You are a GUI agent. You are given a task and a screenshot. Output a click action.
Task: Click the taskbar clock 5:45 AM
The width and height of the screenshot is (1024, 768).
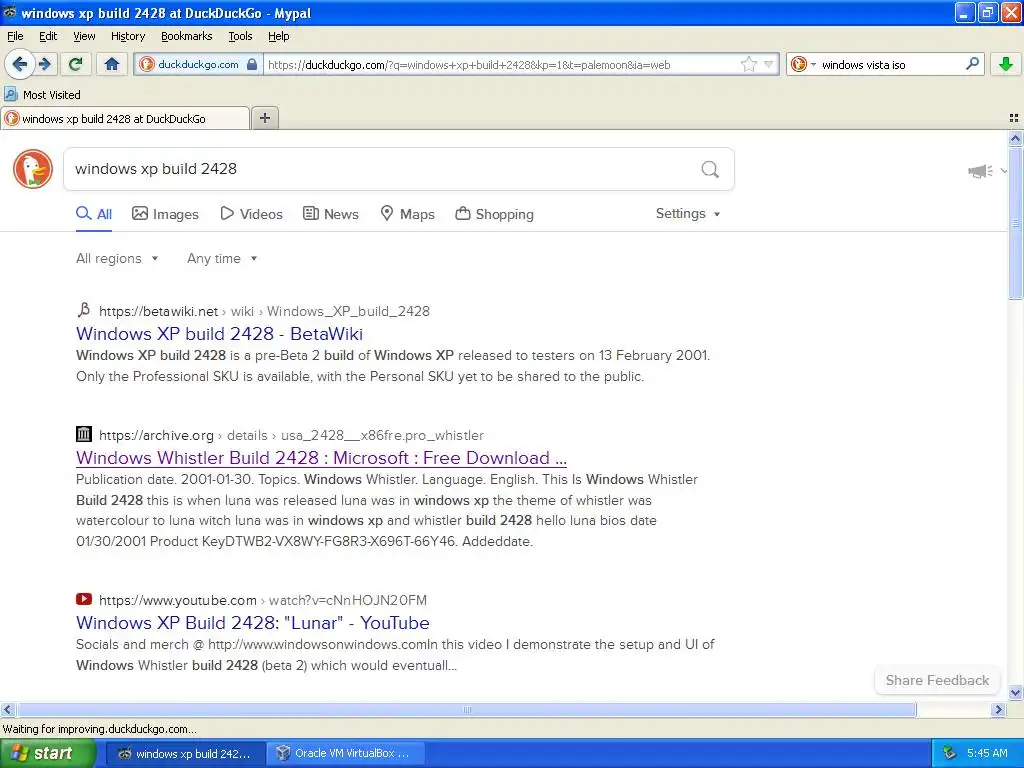[987, 754]
